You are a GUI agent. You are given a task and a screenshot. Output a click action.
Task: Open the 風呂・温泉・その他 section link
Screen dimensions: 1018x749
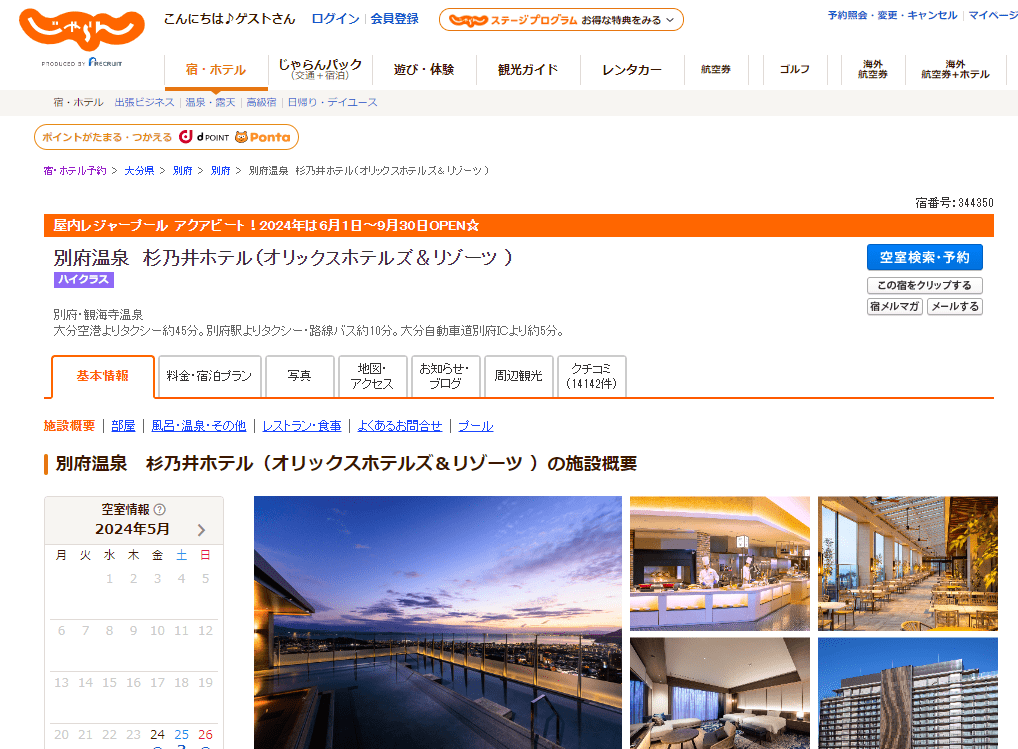tap(198, 426)
